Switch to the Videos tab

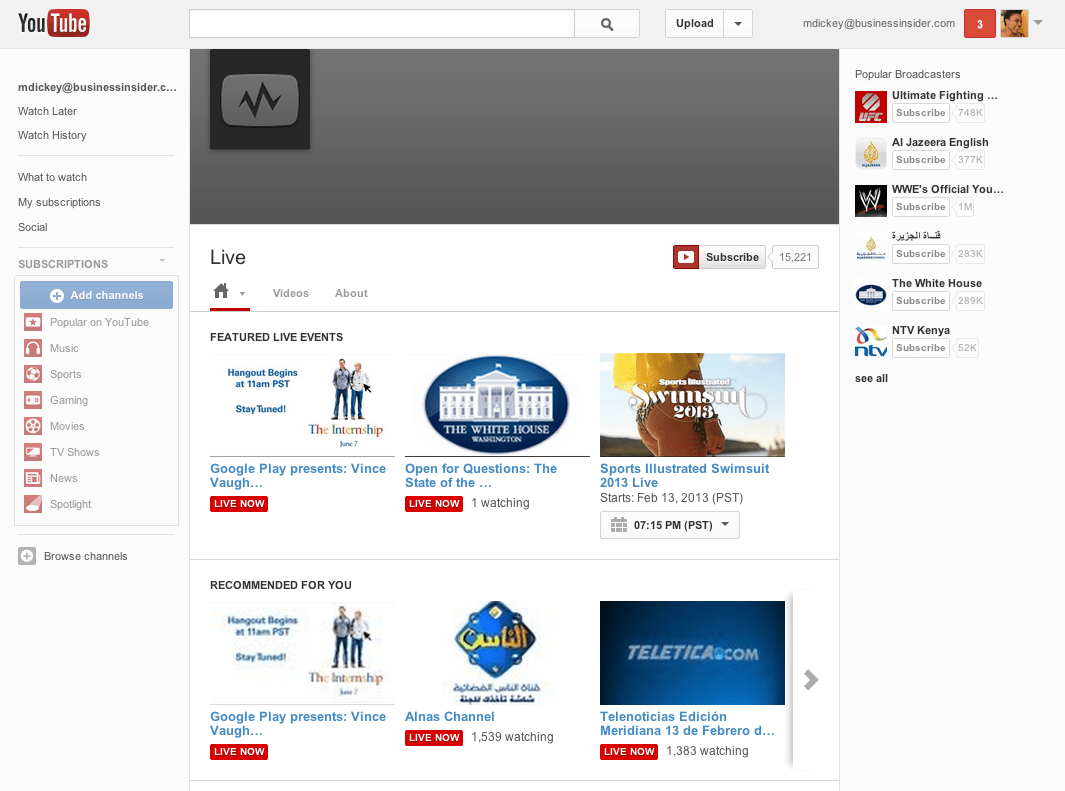click(x=291, y=293)
